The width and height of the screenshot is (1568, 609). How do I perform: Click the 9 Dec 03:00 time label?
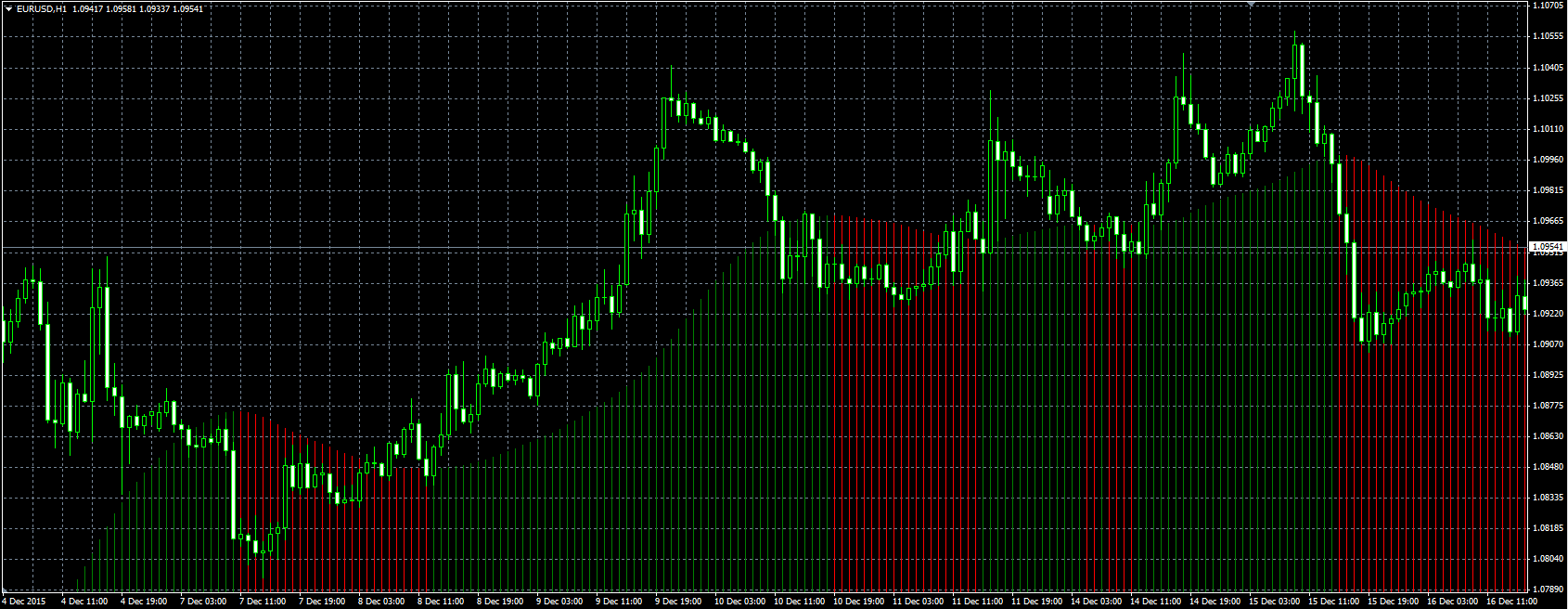point(559,602)
